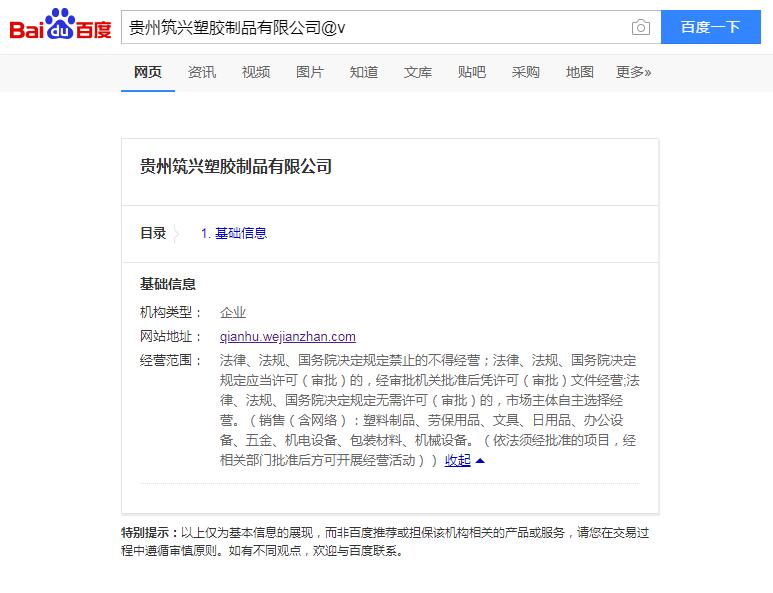Screen dimensions: 773x593
Task: Jump to 1. 基础信息 in the 目录
Action: 234,233
